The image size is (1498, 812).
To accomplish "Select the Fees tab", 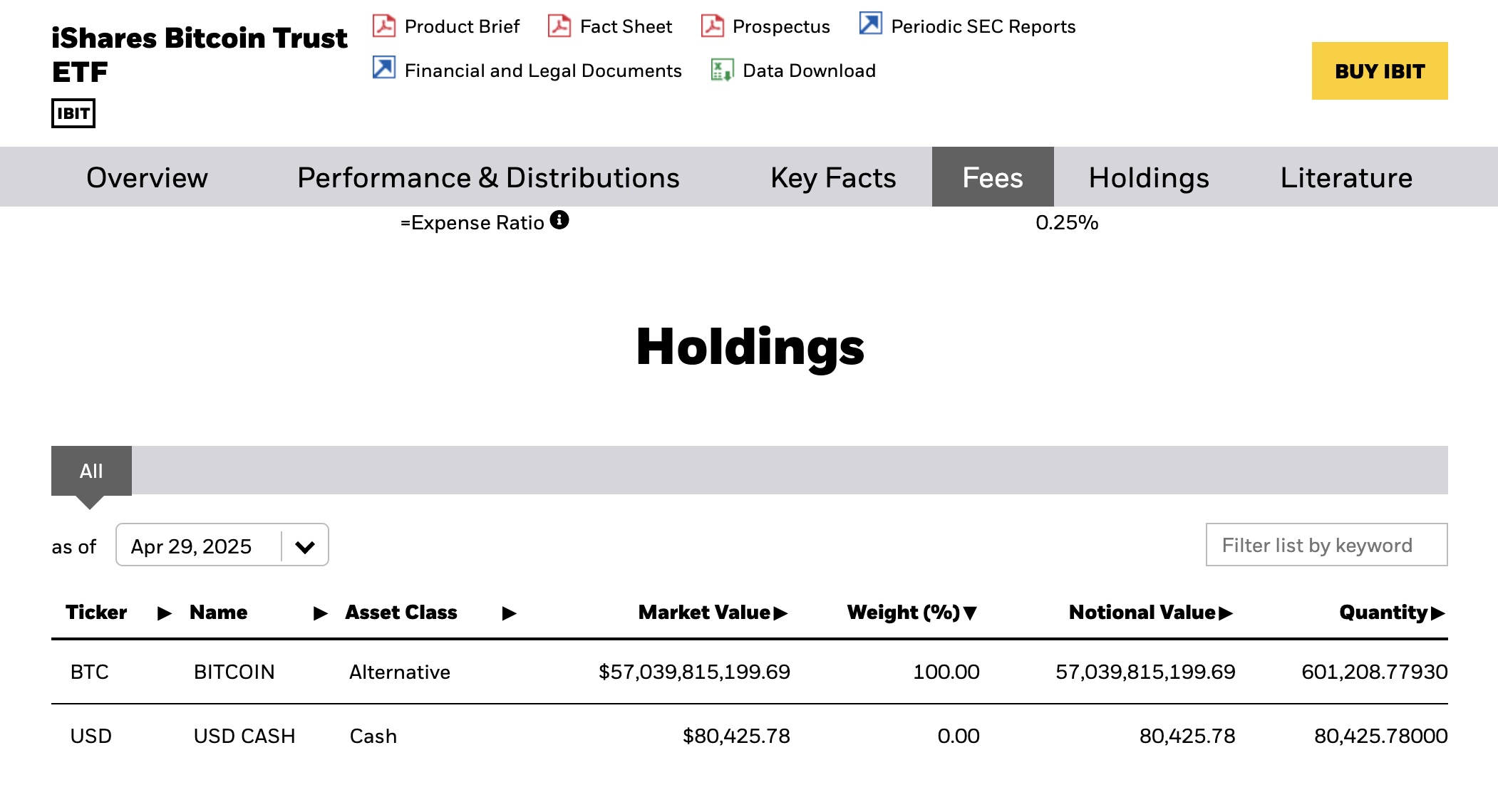I will tap(993, 177).
